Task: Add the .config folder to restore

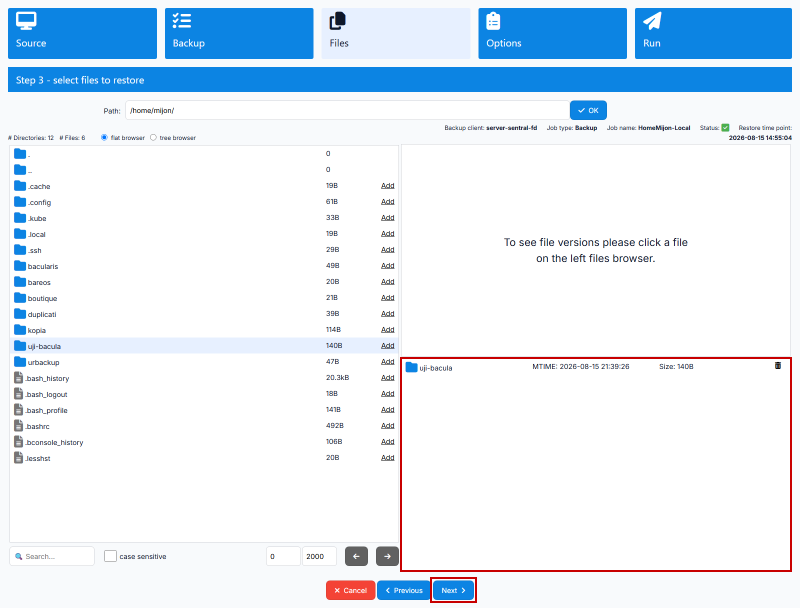Action: [x=388, y=201]
